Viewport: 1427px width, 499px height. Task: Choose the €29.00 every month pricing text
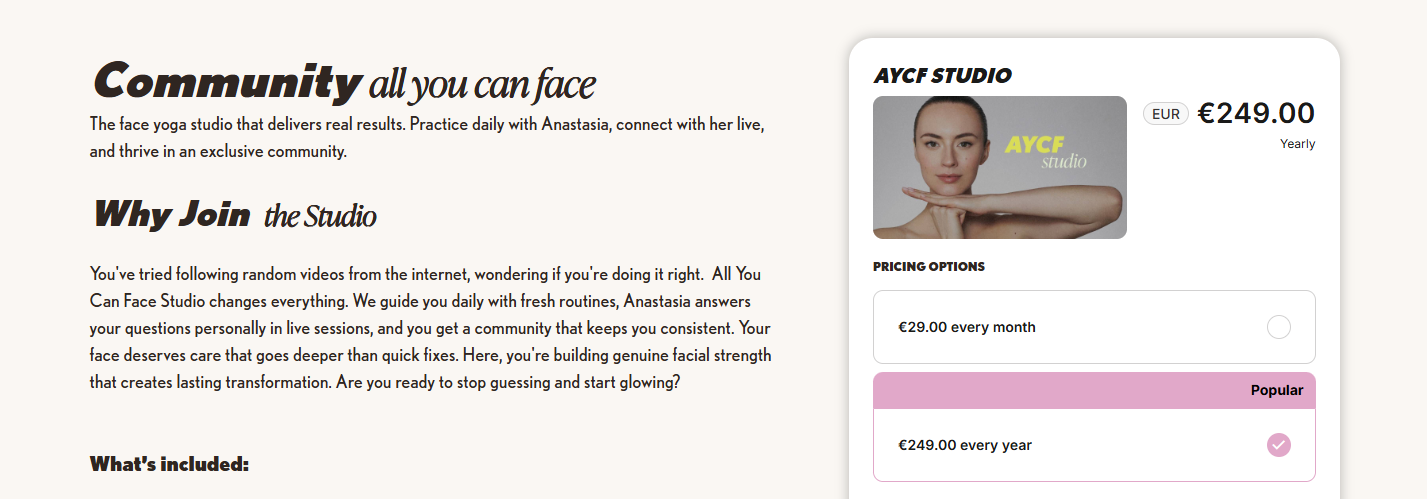tap(967, 327)
